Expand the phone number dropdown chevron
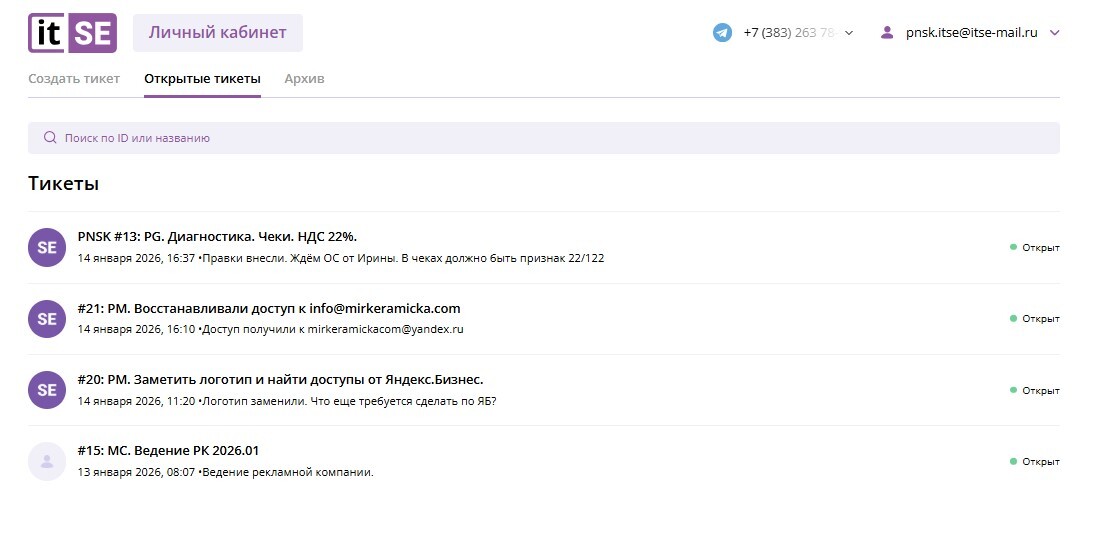Viewport: 1108px width, 543px height. [x=849, y=33]
